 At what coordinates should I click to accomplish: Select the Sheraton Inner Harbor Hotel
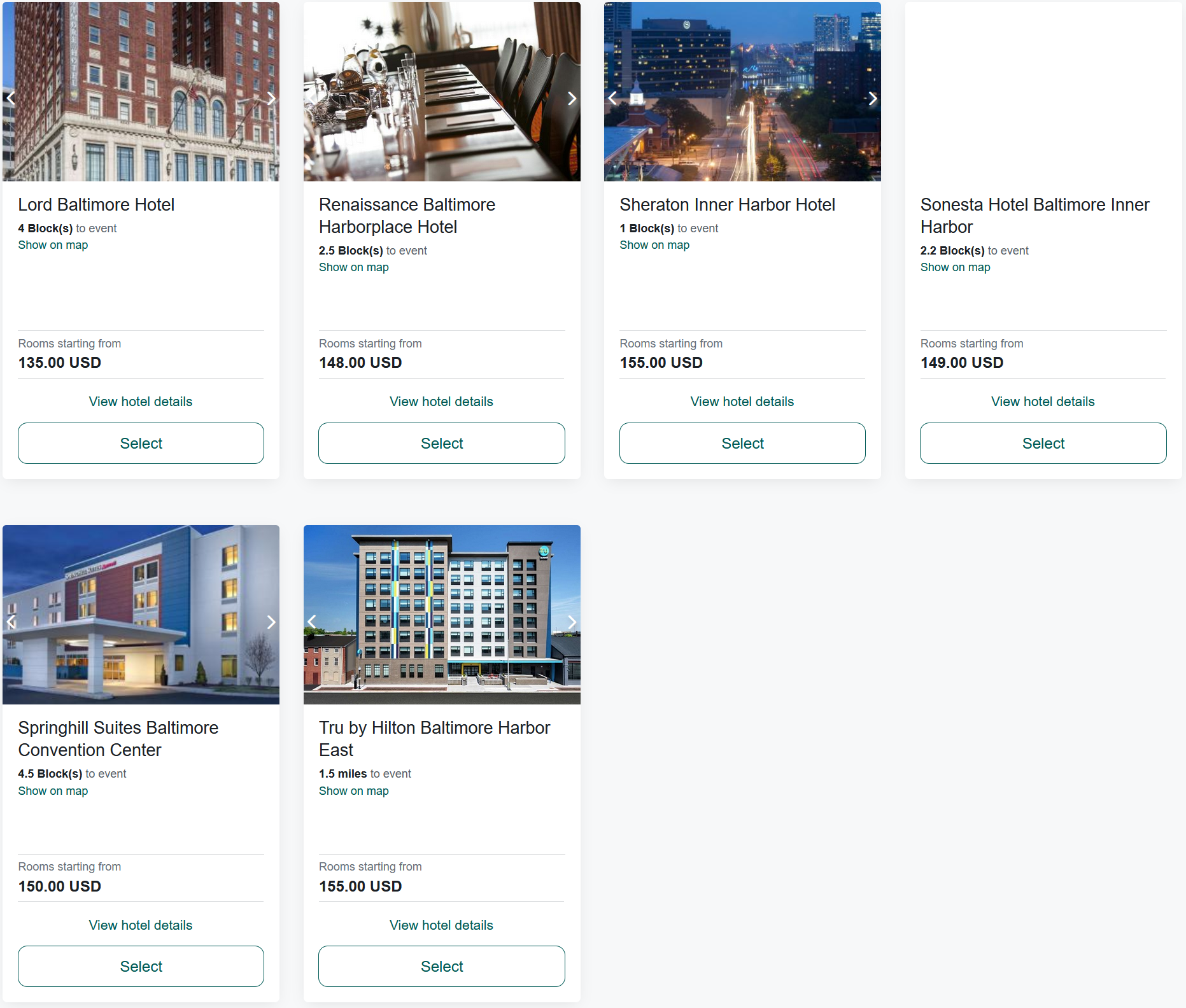pyautogui.click(x=742, y=443)
